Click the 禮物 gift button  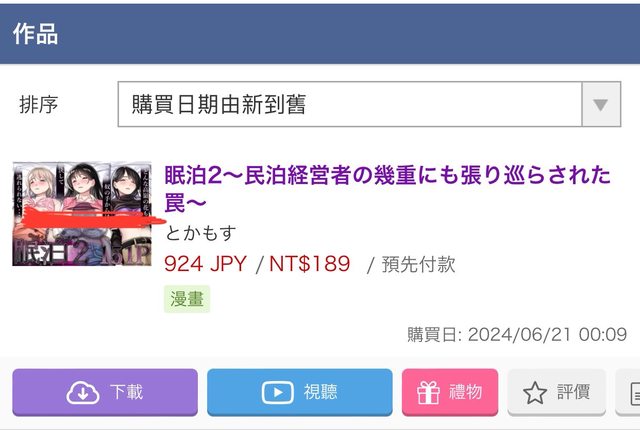450,392
